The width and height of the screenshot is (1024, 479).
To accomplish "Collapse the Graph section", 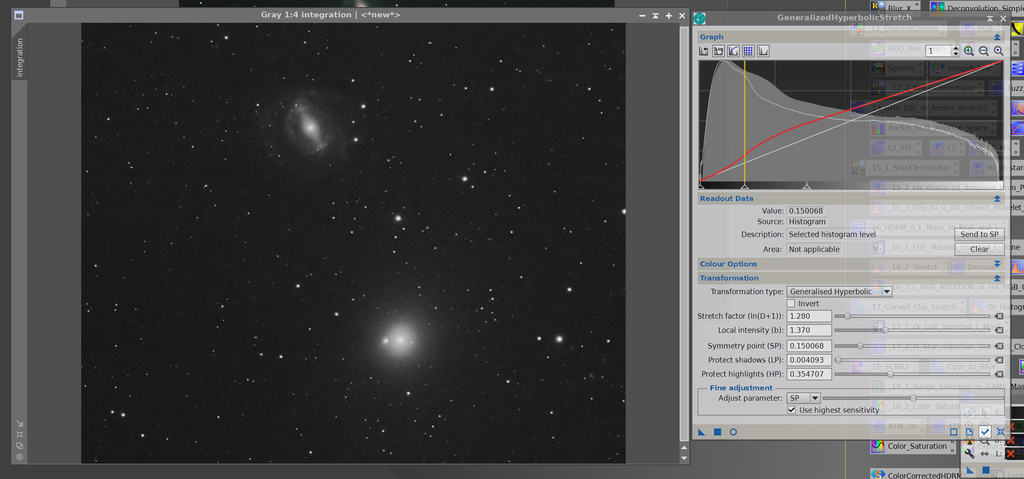I will [x=997, y=37].
